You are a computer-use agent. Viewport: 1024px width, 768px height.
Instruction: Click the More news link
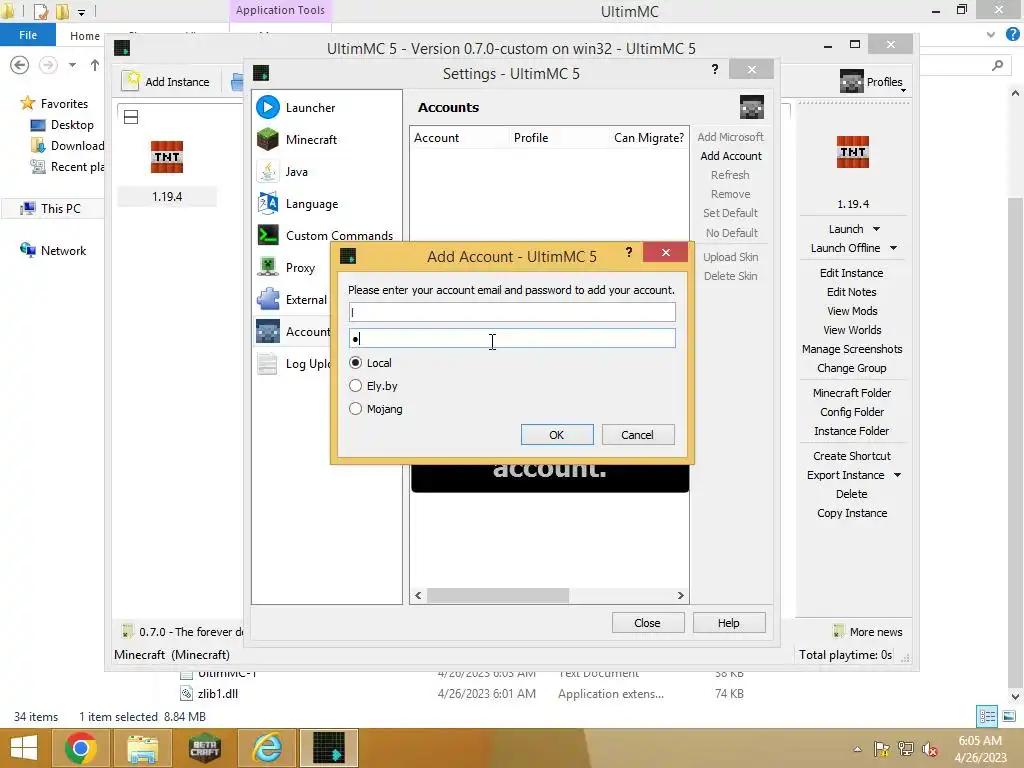[x=876, y=632]
